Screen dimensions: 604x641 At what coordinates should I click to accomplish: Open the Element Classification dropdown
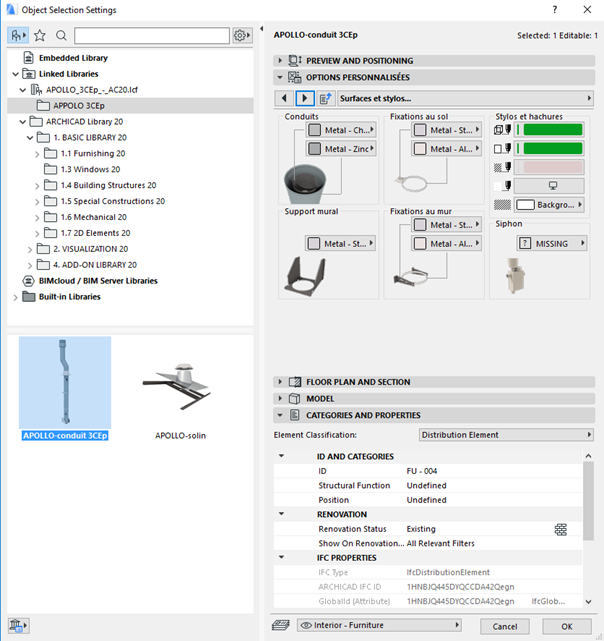click(506, 435)
